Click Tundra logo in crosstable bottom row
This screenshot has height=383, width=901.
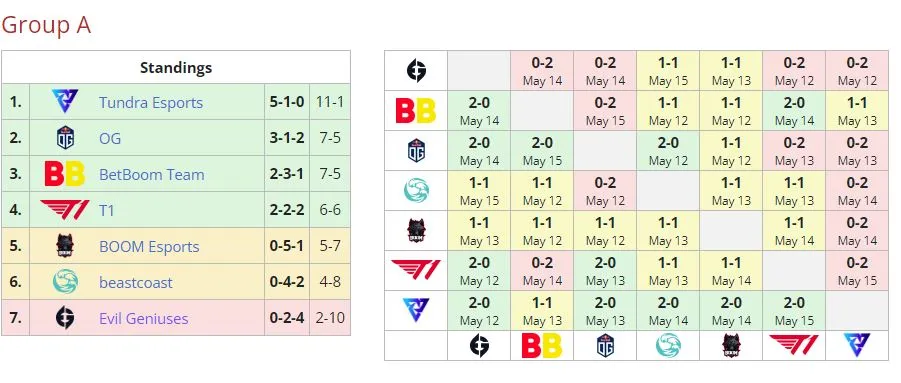click(x=857, y=345)
